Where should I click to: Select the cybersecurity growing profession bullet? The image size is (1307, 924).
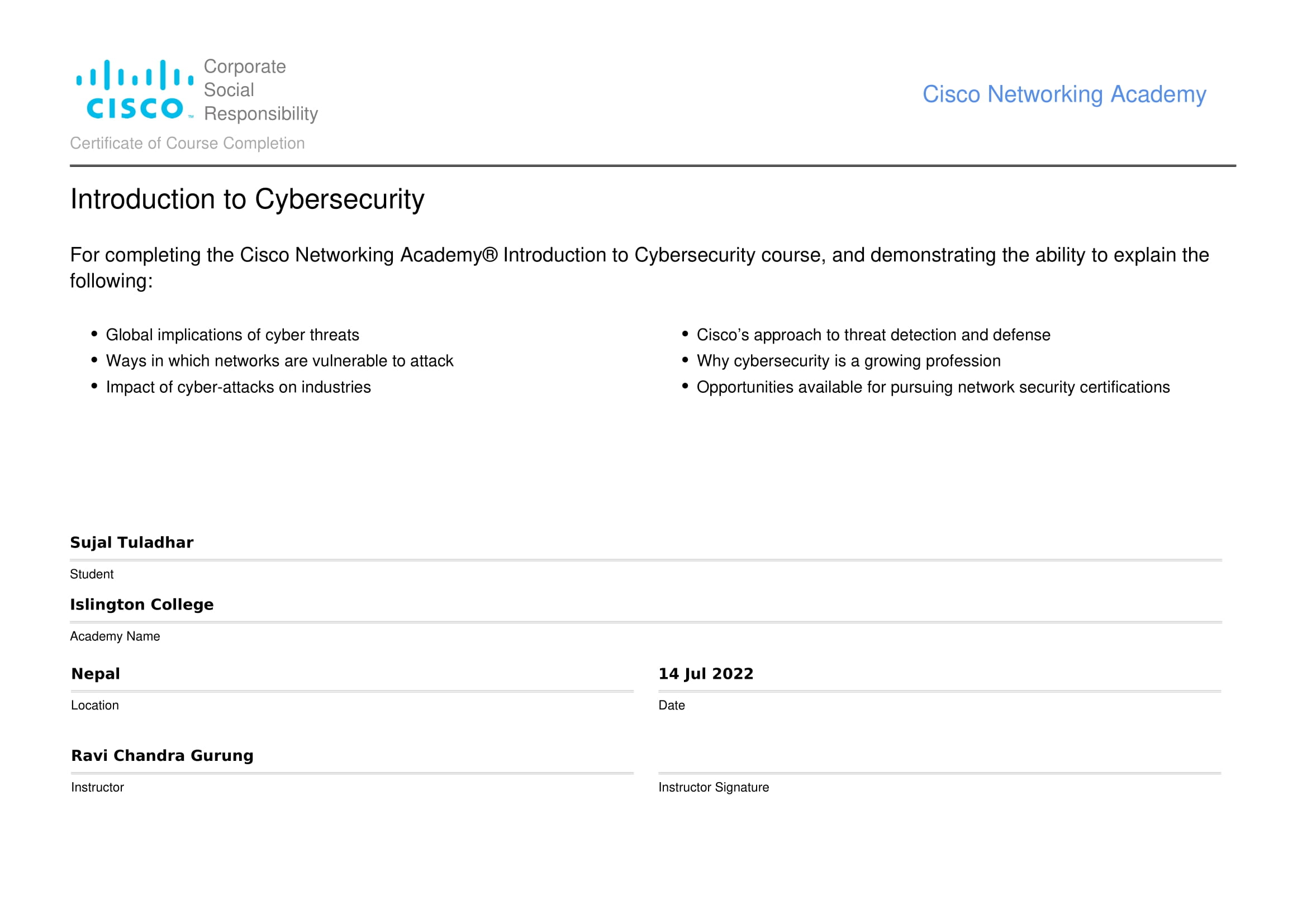click(848, 361)
